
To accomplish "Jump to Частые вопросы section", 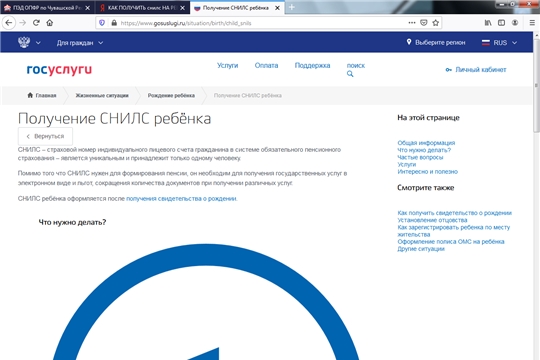I will point(420,157).
